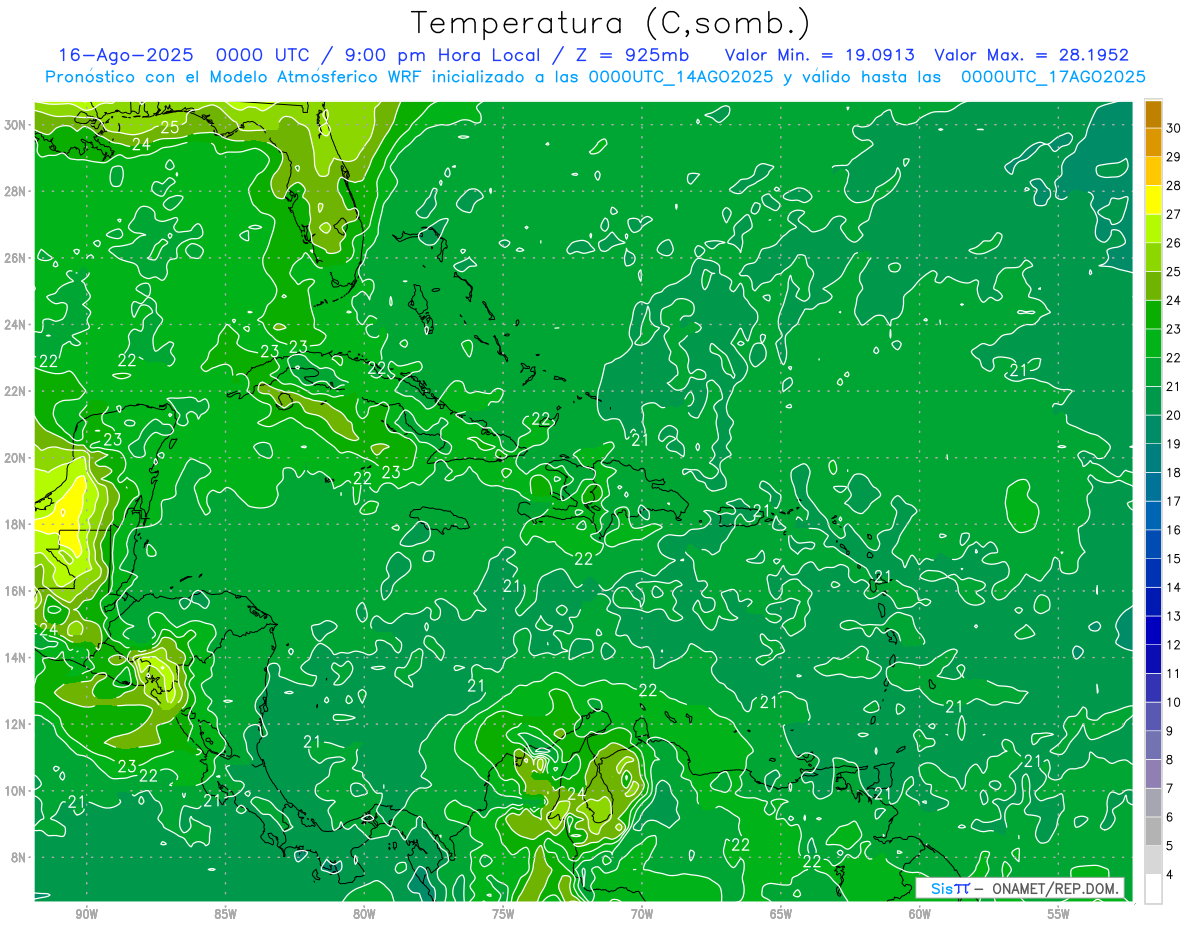The width and height of the screenshot is (1200, 927).
Task: Click the '14N' latitude label
Action: (17, 657)
